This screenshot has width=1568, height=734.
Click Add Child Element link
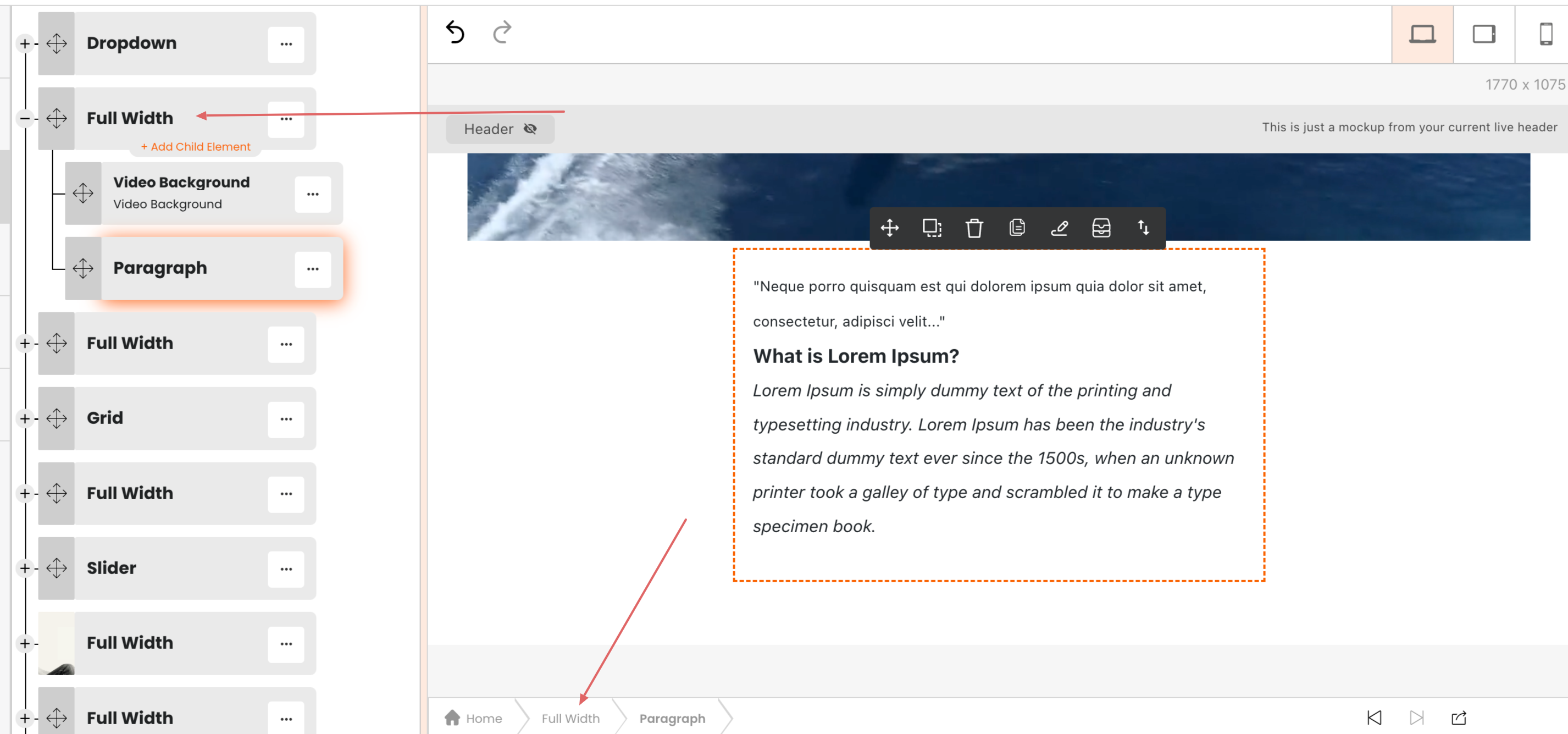[196, 147]
